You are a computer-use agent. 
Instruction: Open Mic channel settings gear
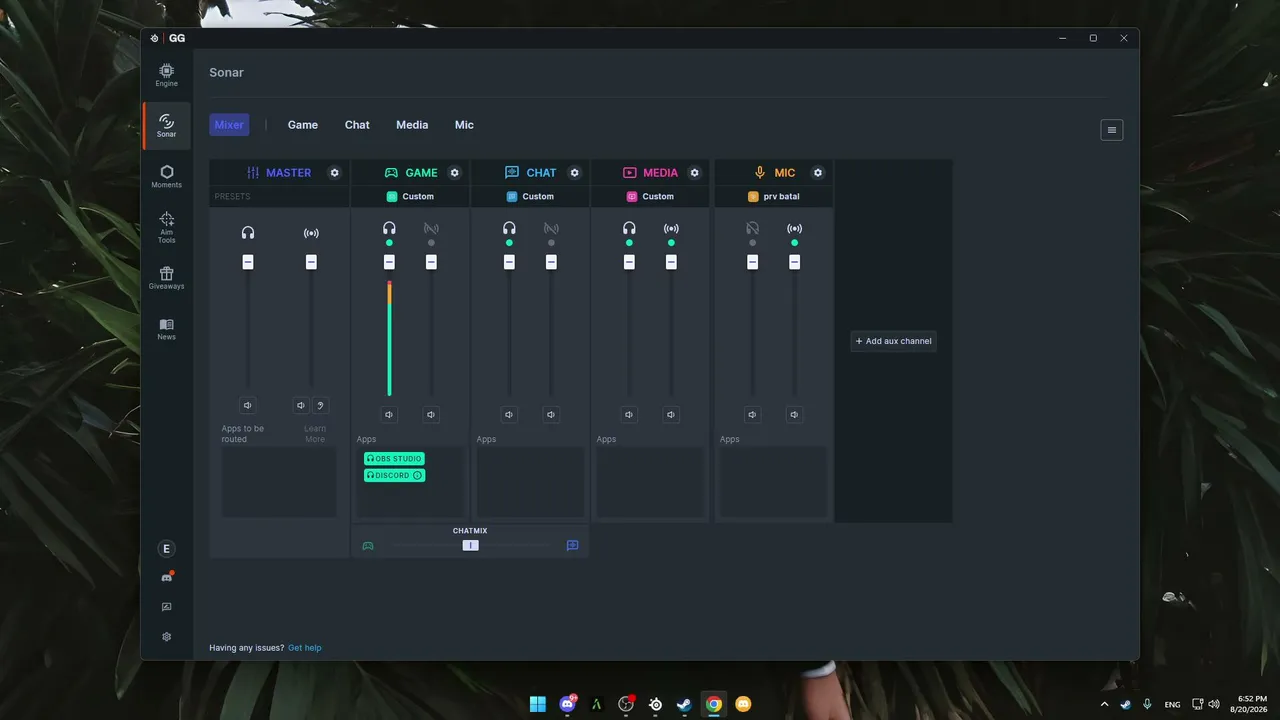click(818, 173)
